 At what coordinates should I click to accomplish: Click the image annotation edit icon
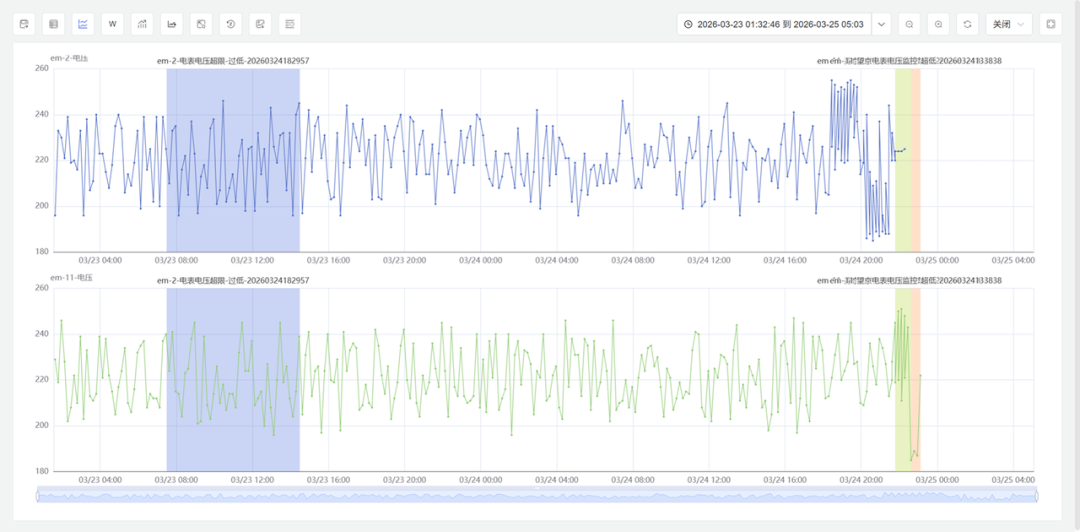[x=260, y=24]
